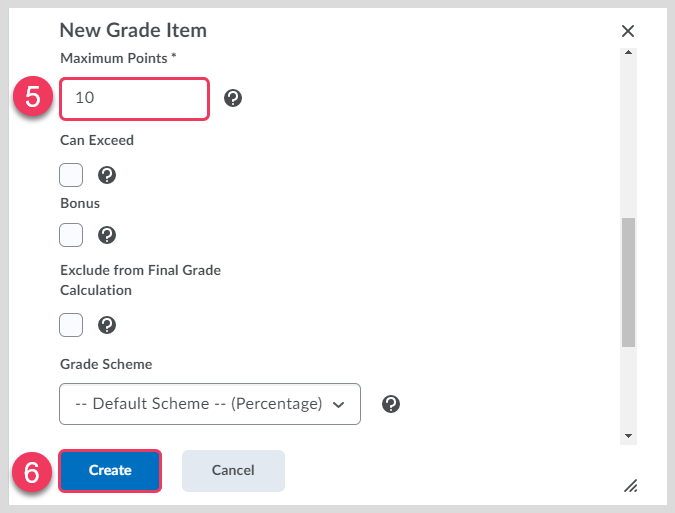
Task: Enable the Can Exceed checkbox
Action: click(71, 175)
